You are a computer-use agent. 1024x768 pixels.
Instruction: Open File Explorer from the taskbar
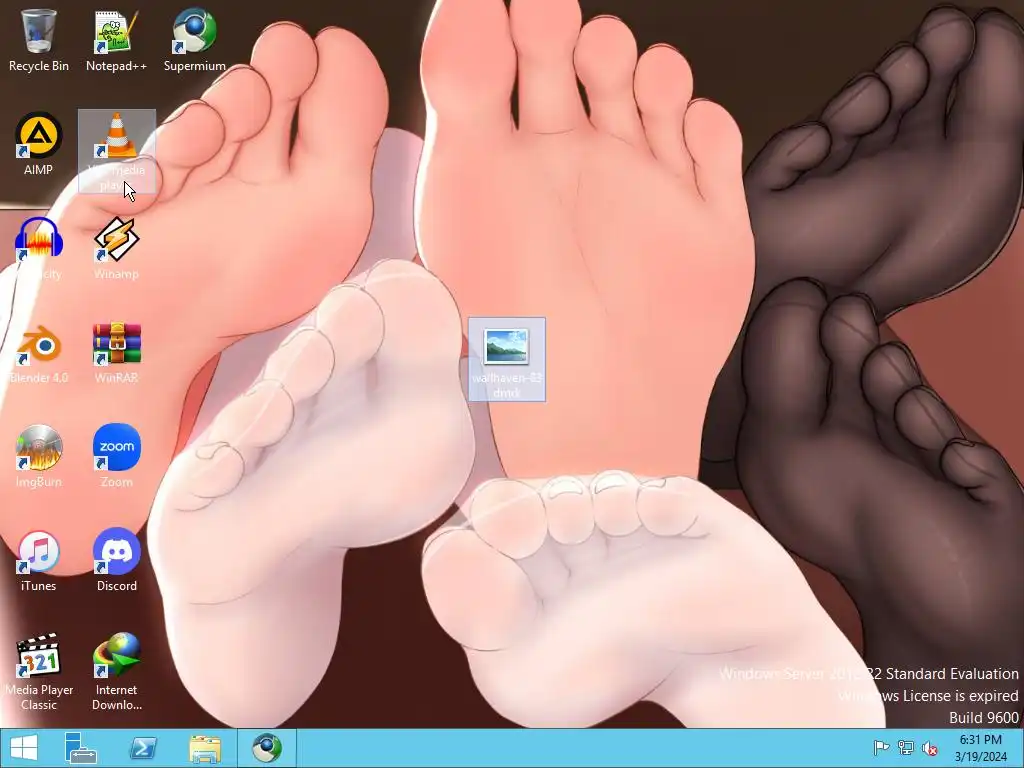205,748
